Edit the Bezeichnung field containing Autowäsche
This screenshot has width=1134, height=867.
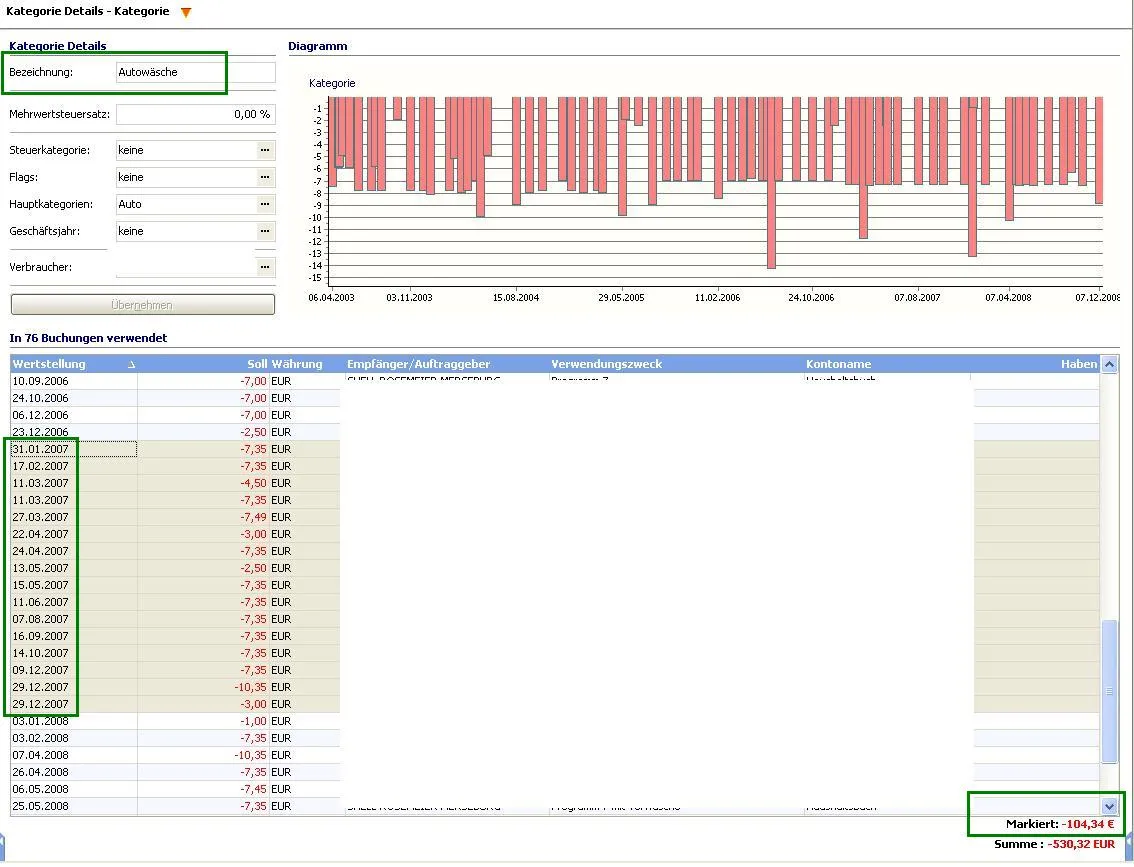195,72
